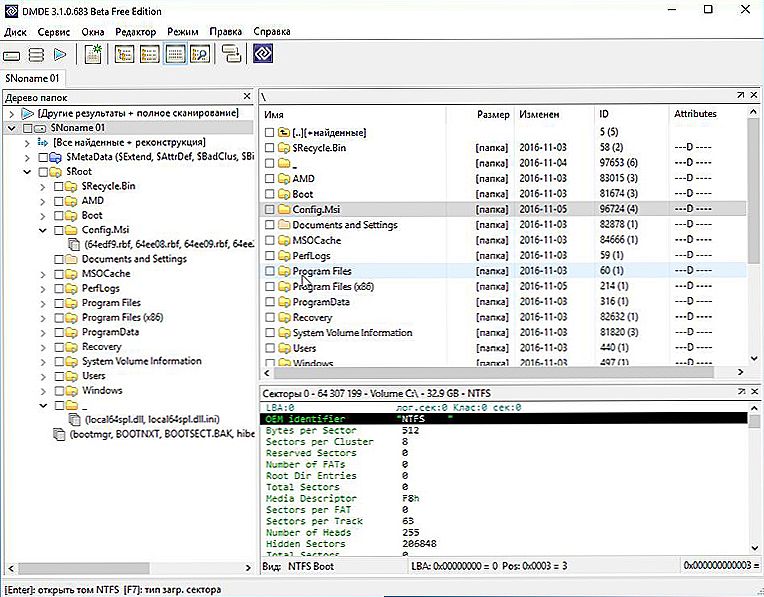Select the OEM identifier row in sector view
The width and height of the screenshot is (764, 597).
503,419
